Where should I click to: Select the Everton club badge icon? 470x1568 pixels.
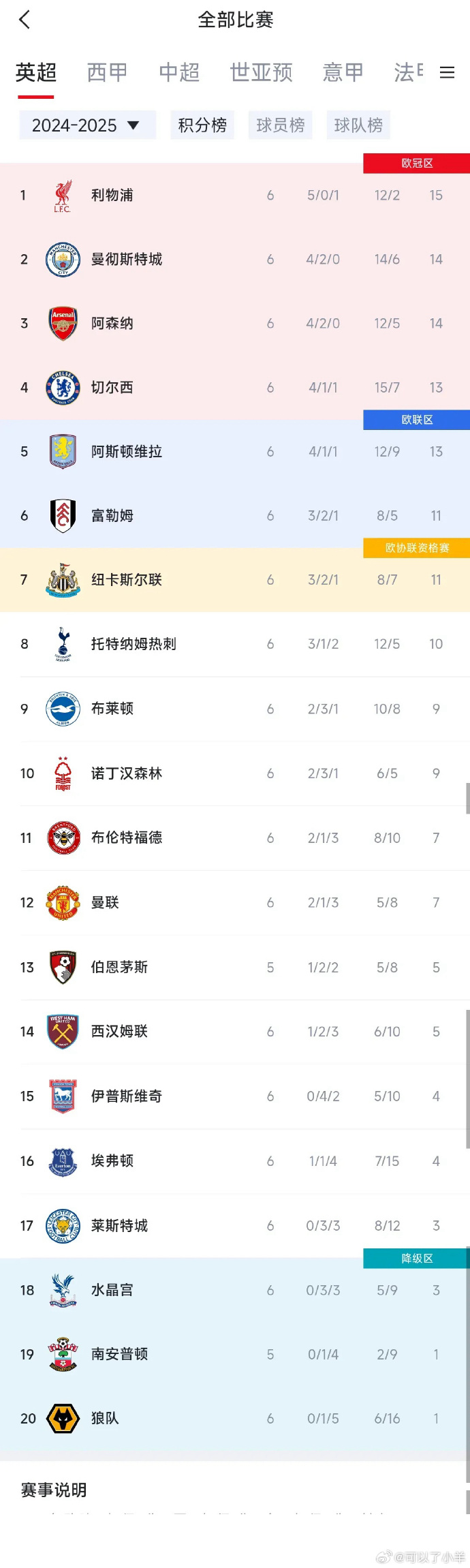tap(63, 1161)
